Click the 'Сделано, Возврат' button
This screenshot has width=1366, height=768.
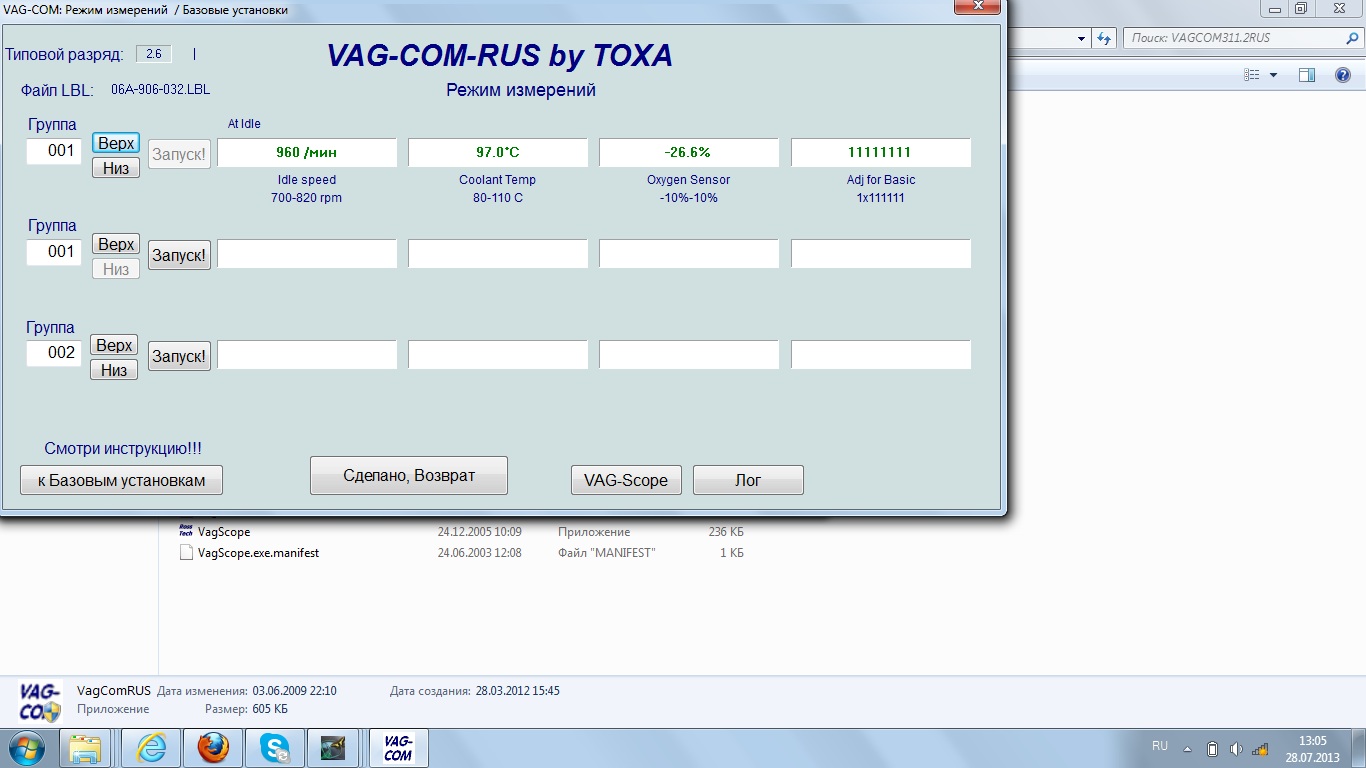(409, 476)
